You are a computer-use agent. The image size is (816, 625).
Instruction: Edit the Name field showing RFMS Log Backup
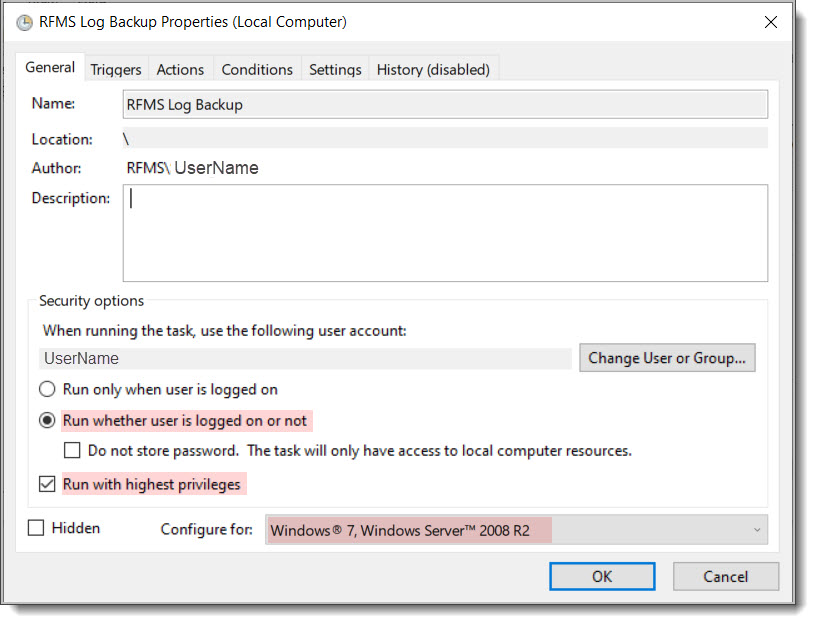pos(445,103)
